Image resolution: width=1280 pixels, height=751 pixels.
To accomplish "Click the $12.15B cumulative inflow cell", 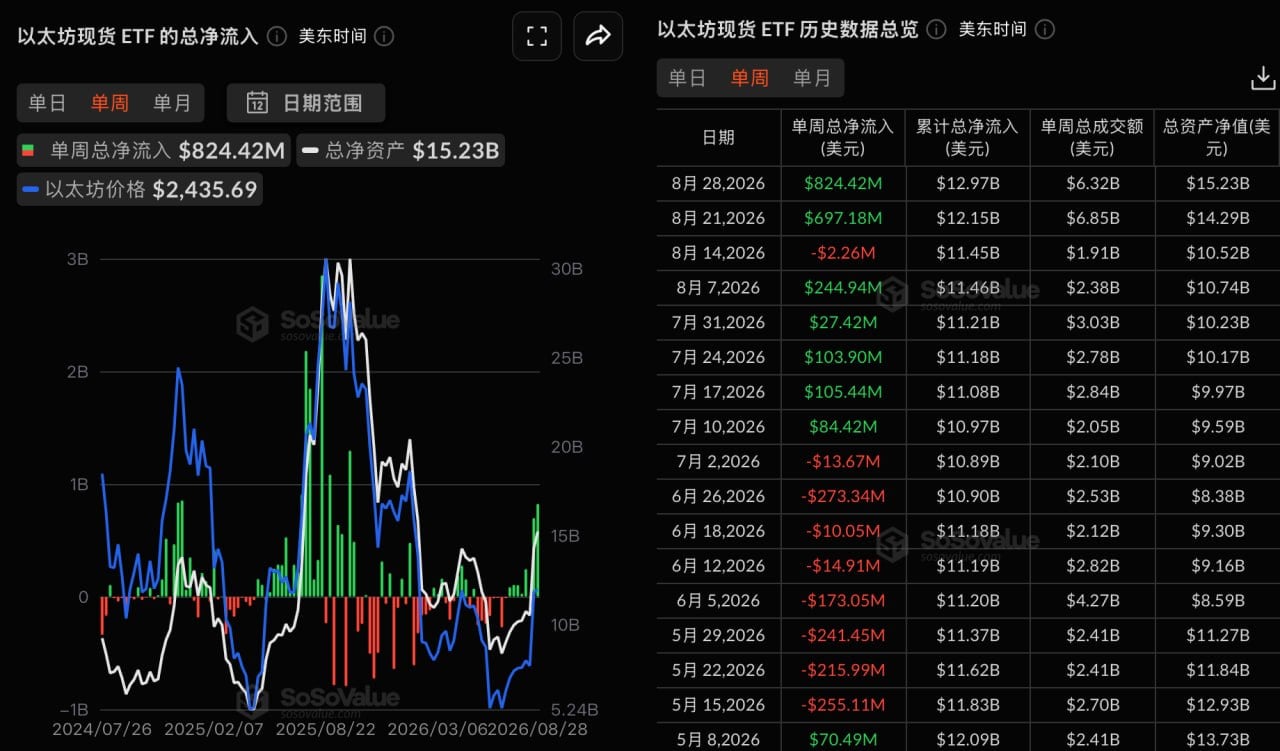I will pos(967,218).
